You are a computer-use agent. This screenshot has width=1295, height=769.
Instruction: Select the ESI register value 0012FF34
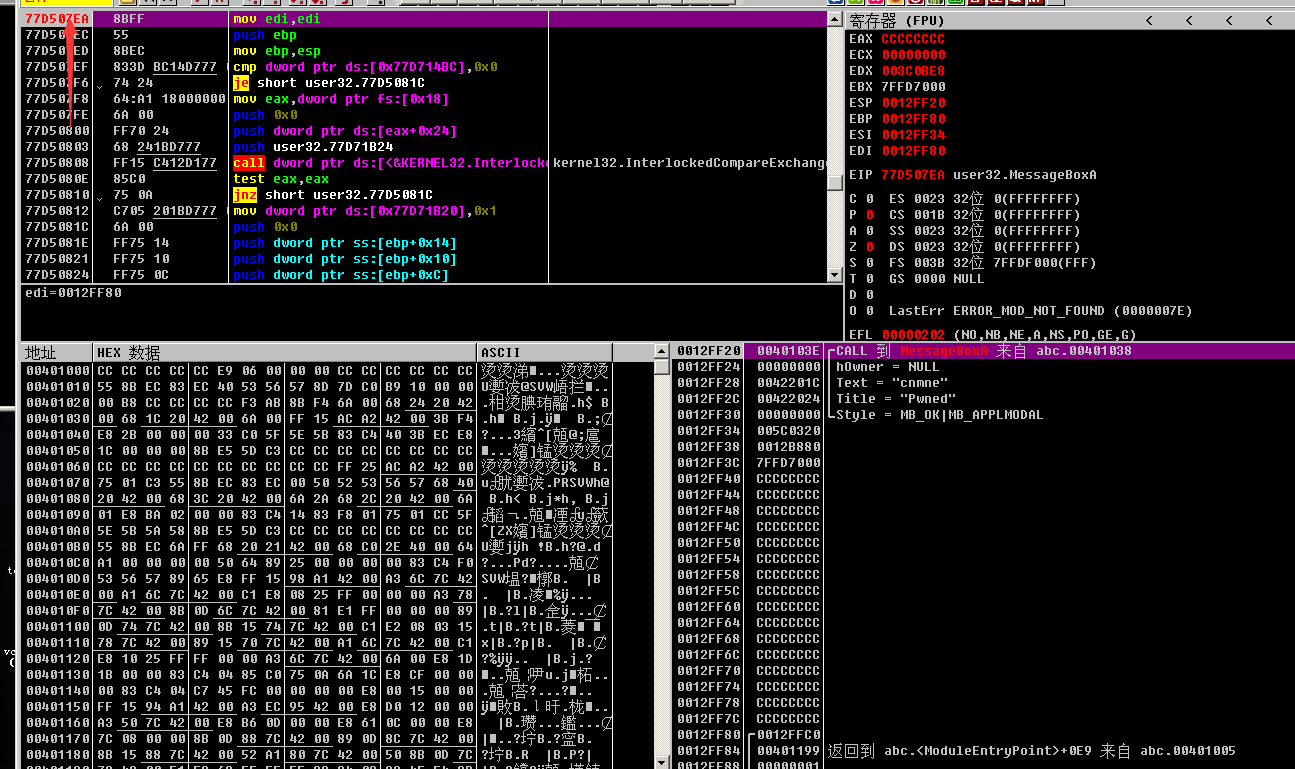(x=912, y=135)
